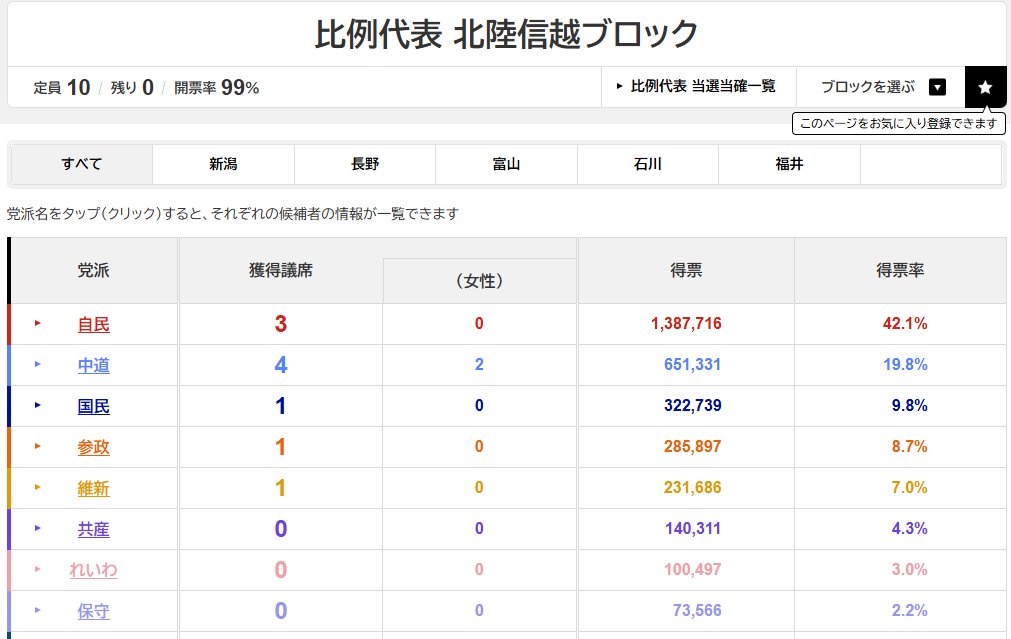Viewport: 1011px width, 639px height.
Task: Click the 7.0% vote share
Action: click(910, 487)
